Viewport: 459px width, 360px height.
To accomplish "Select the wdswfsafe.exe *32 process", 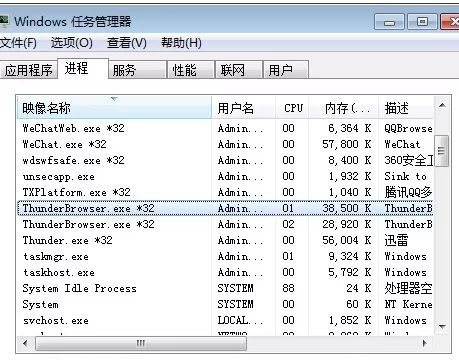I will 225,160.
